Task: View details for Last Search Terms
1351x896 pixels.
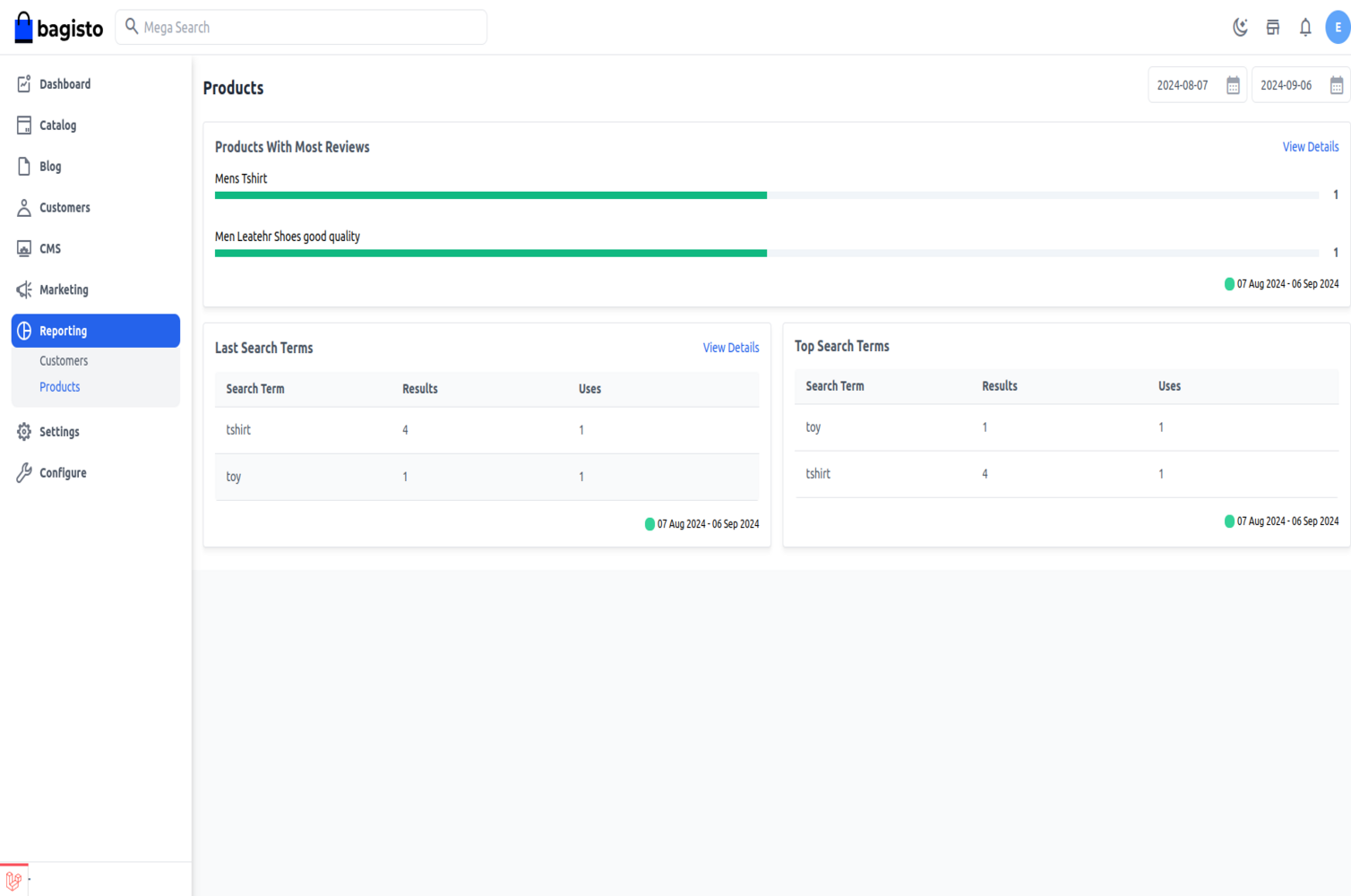Action: 730,348
